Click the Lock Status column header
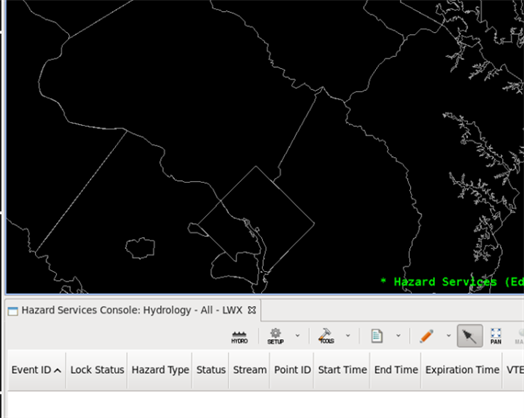The width and height of the screenshot is (524, 418). click(x=97, y=370)
